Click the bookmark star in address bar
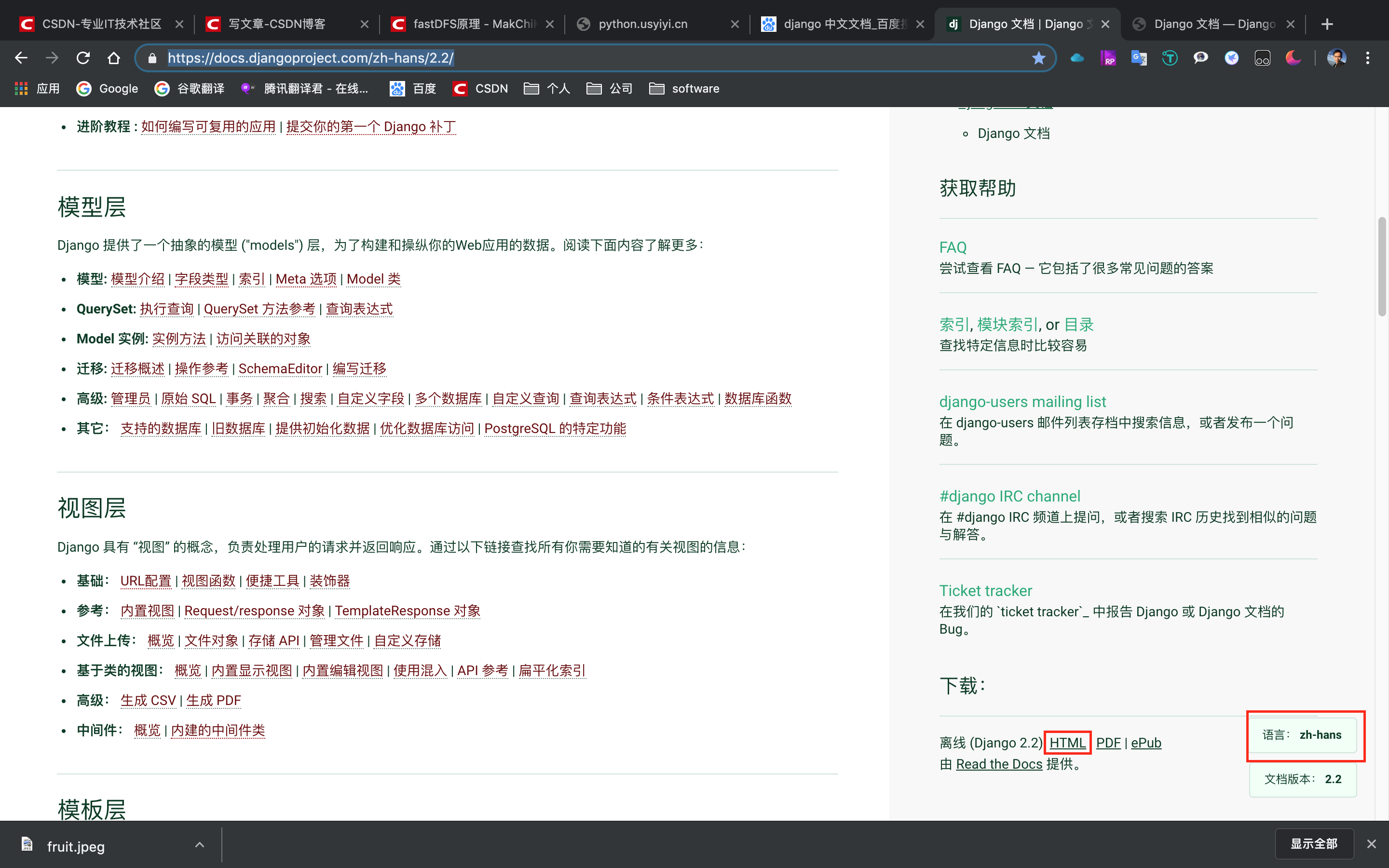1389x868 pixels. tap(1038, 58)
